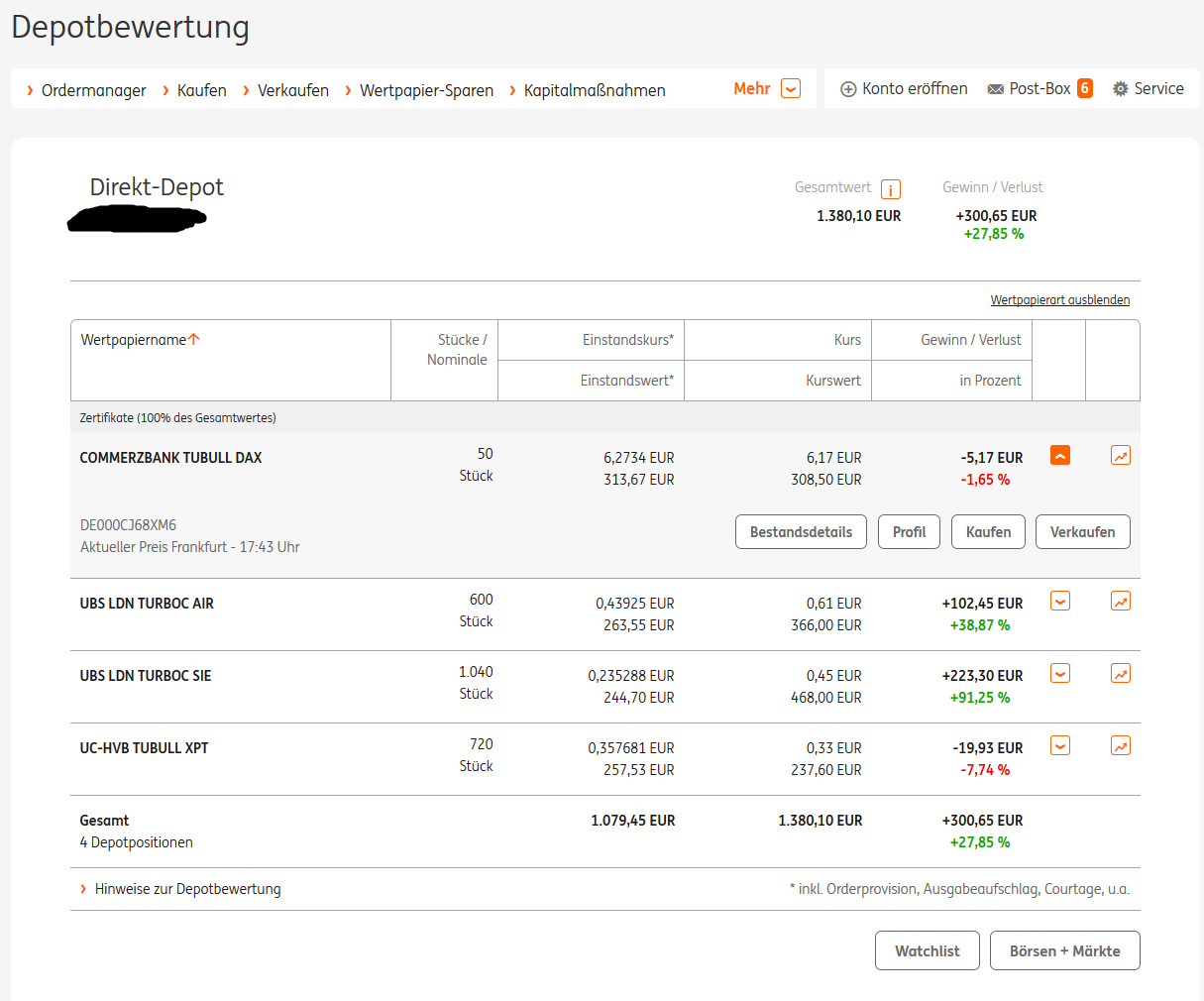Open the Mehr dropdown menu

(790, 89)
